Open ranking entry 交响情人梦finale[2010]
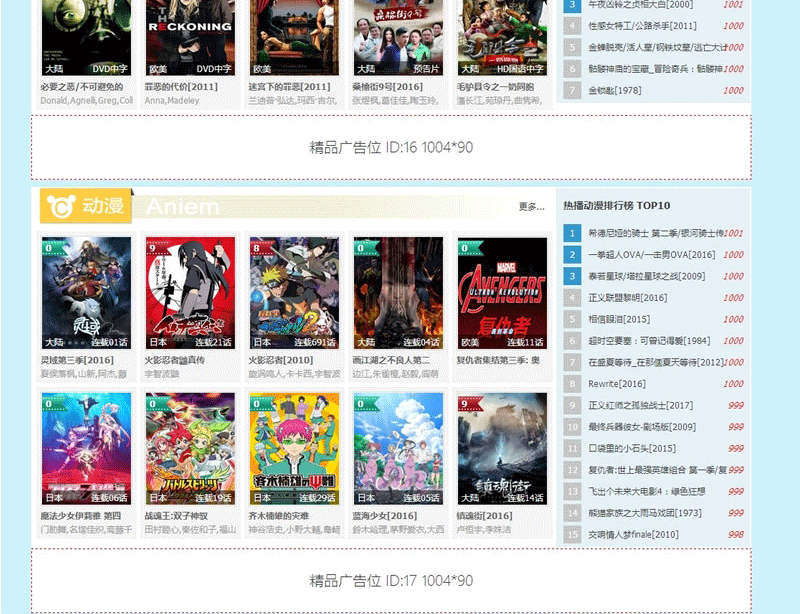Screen dimensions: 800x614 point(634,534)
